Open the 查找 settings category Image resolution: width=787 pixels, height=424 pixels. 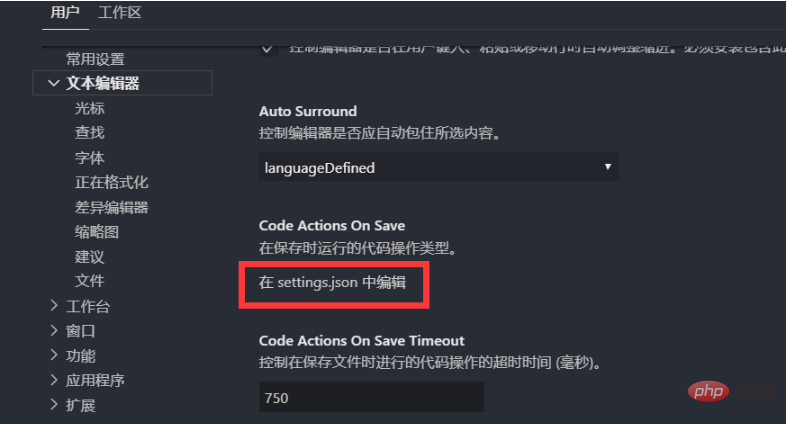tap(89, 132)
